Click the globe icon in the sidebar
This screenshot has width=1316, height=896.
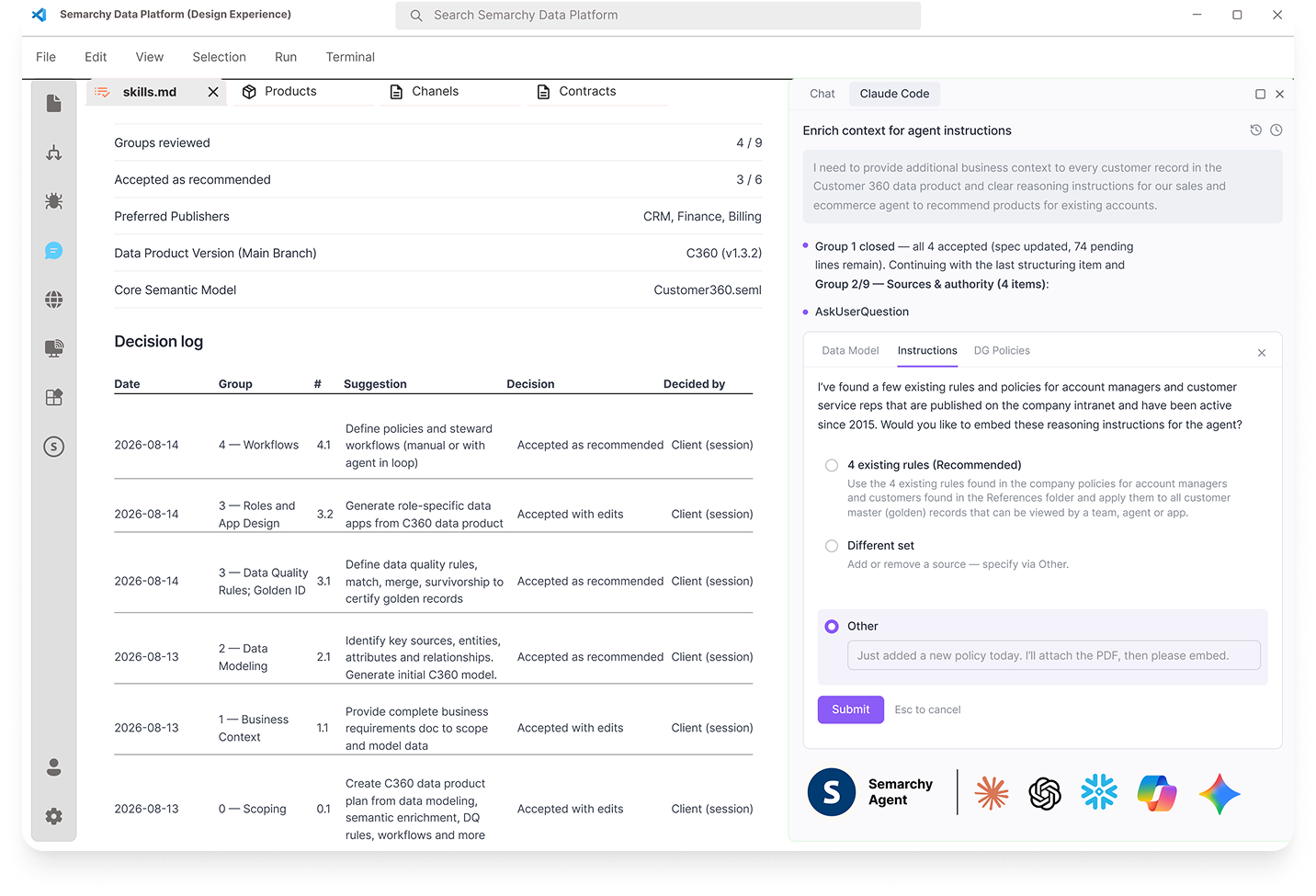pos(54,300)
